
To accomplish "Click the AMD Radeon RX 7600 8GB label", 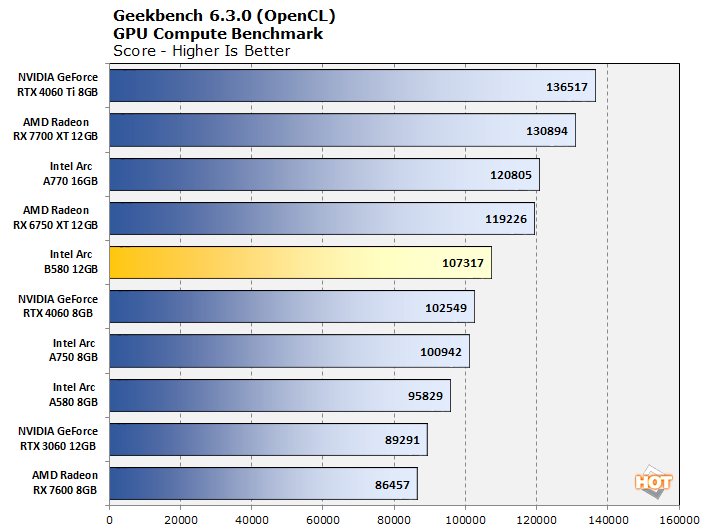I will (65, 482).
